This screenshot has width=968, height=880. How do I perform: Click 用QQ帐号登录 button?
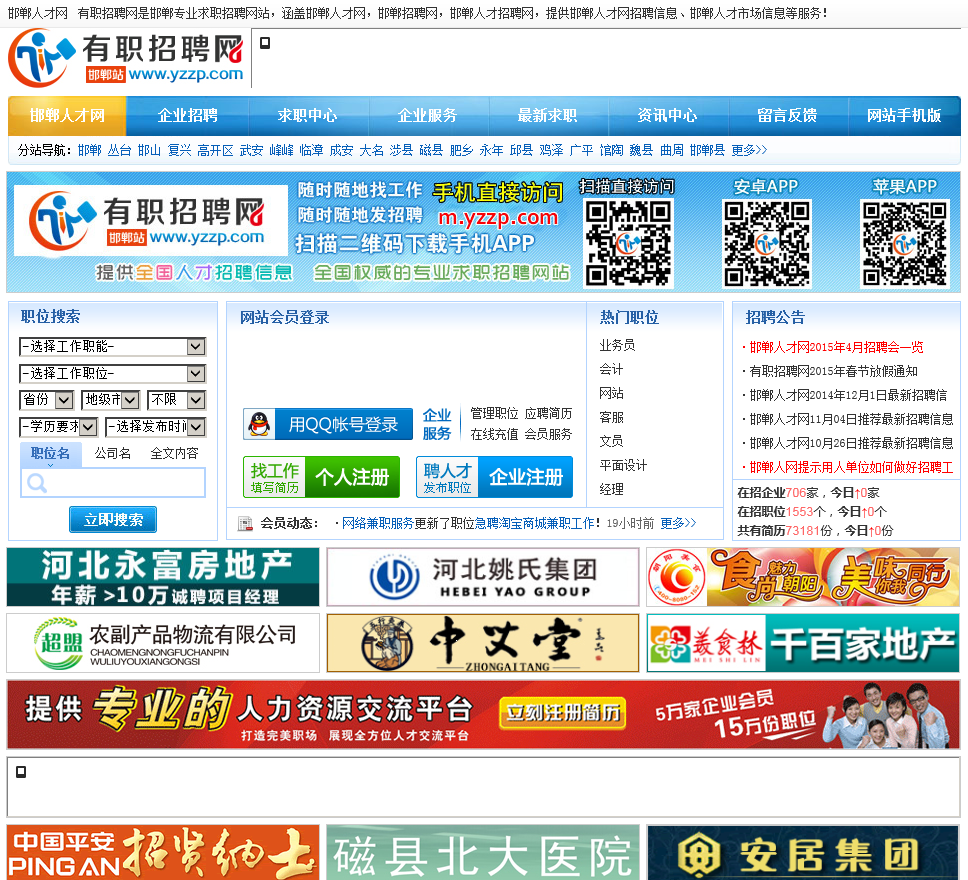click(328, 424)
